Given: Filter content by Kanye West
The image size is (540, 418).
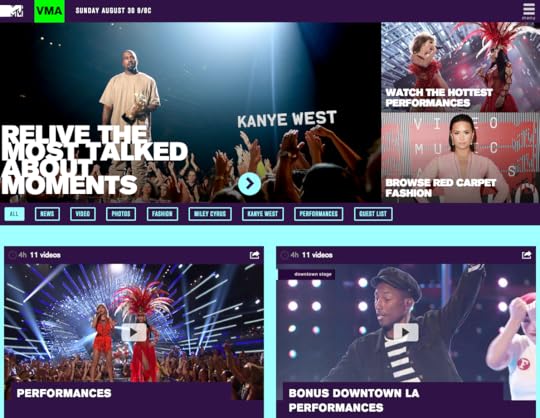Looking at the screenshot, I should 263,214.
